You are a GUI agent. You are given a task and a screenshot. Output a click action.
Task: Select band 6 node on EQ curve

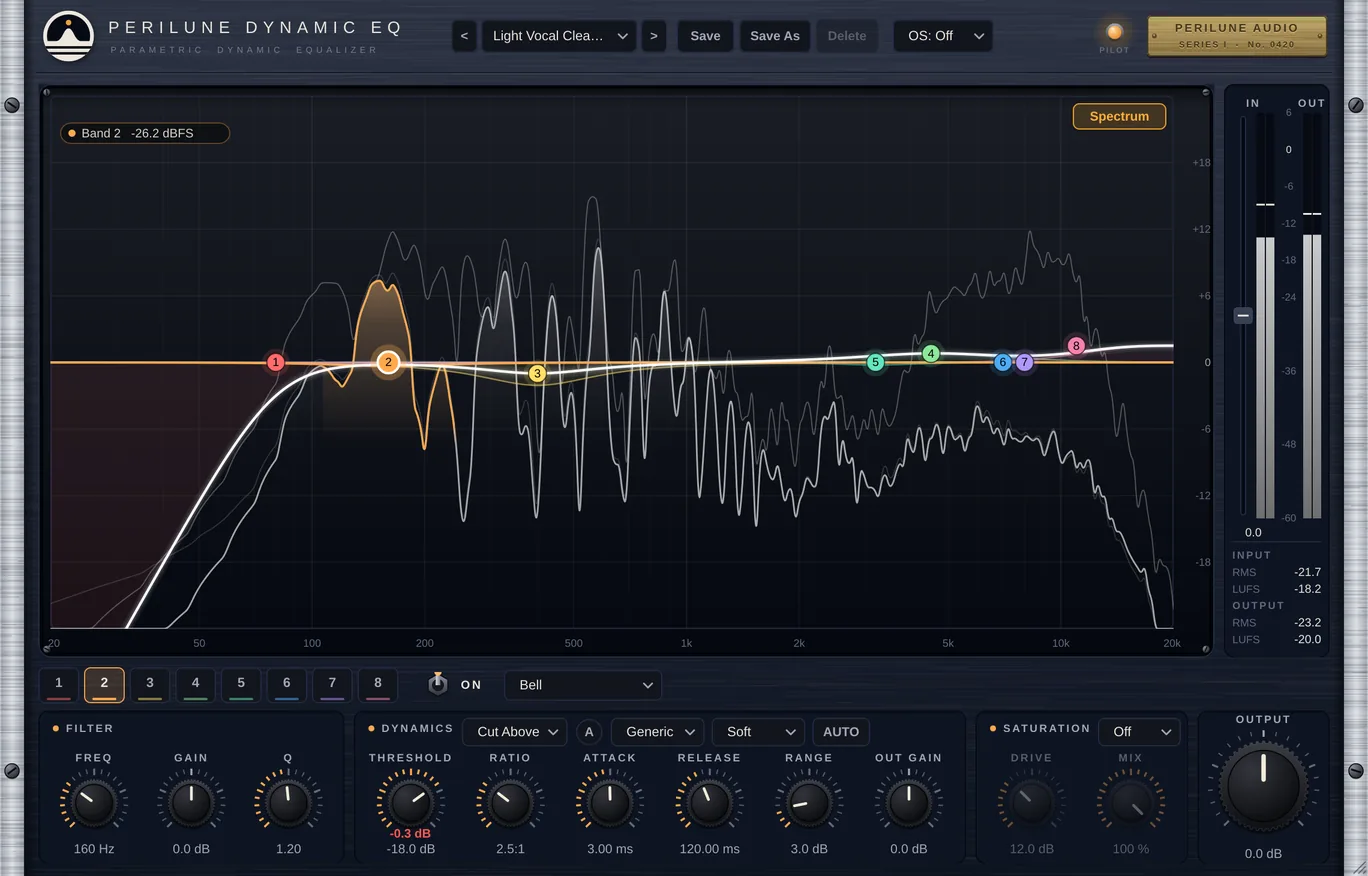[x=1003, y=362]
